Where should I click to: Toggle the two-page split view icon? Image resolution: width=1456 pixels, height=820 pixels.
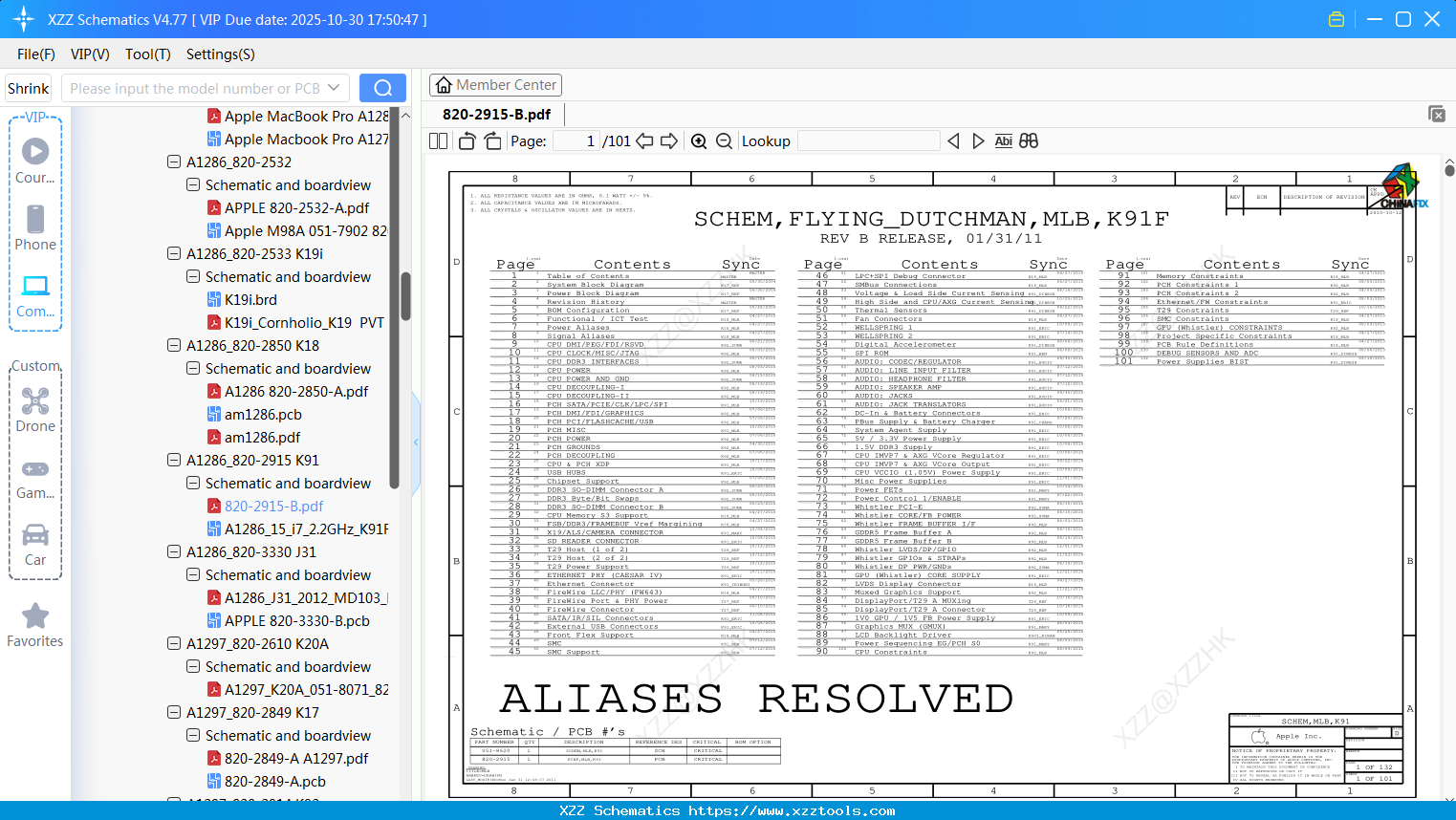click(x=439, y=140)
